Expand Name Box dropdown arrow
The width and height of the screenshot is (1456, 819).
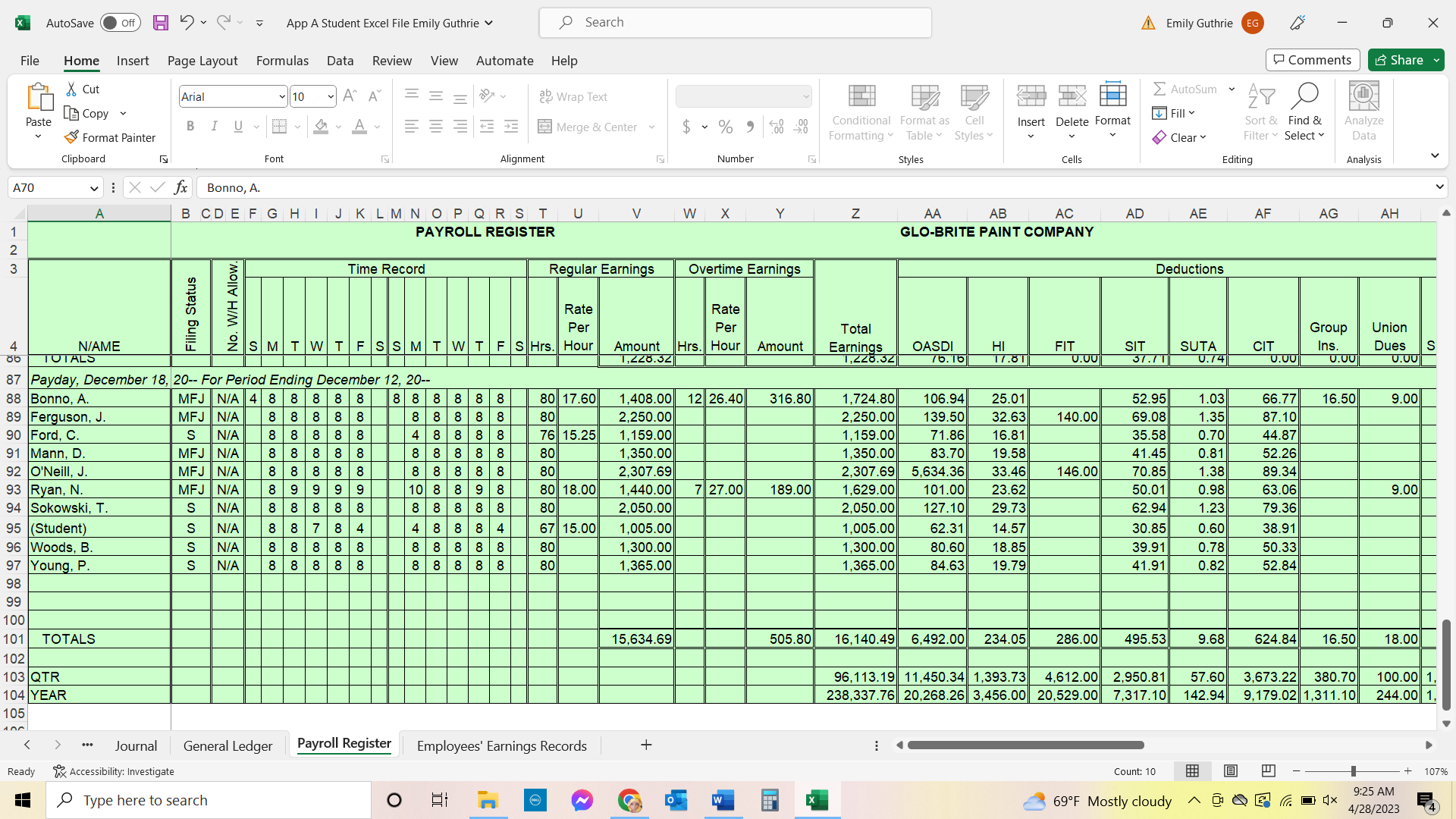pos(94,188)
